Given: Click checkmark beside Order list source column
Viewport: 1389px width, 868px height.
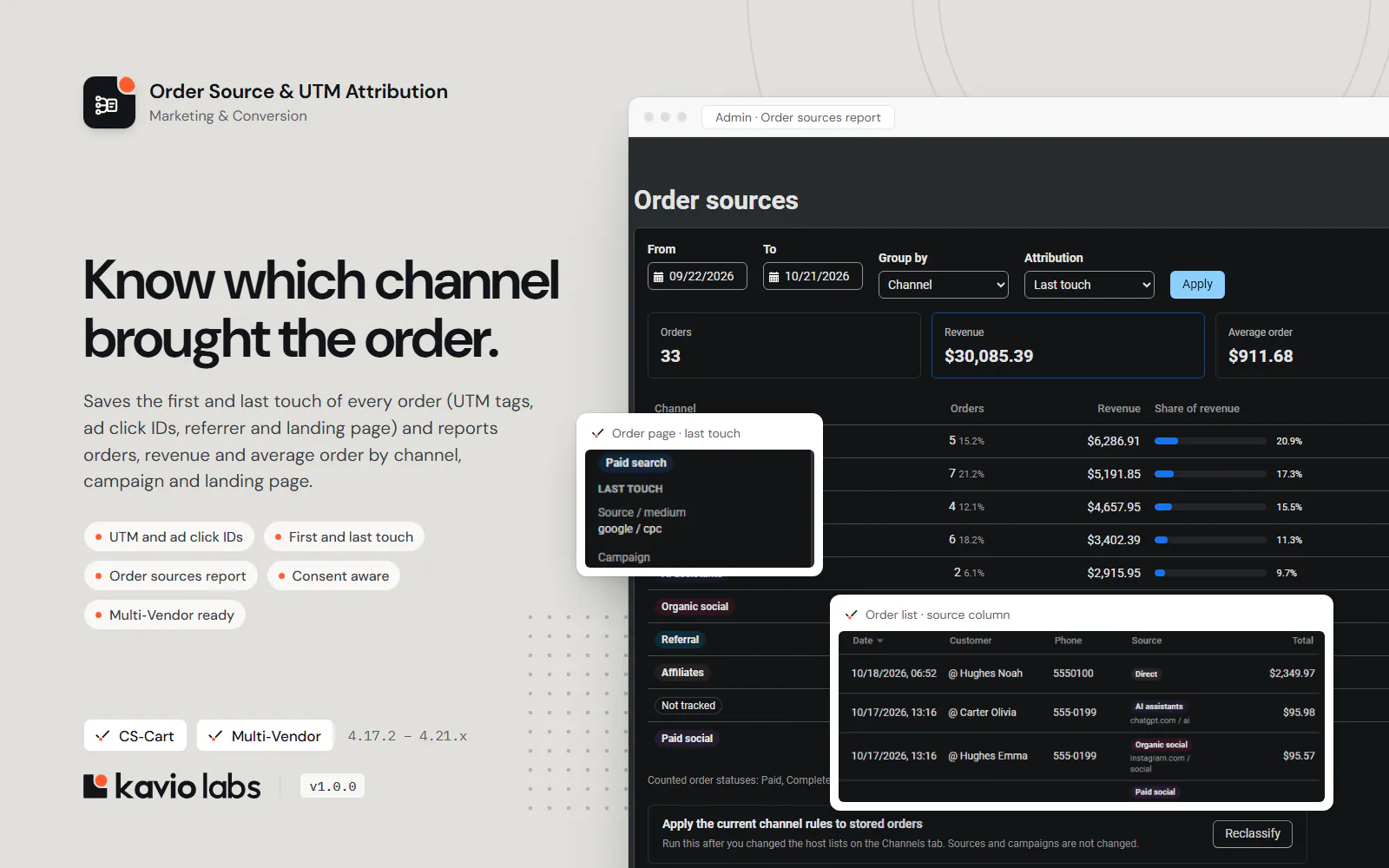Looking at the screenshot, I should [x=851, y=615].
